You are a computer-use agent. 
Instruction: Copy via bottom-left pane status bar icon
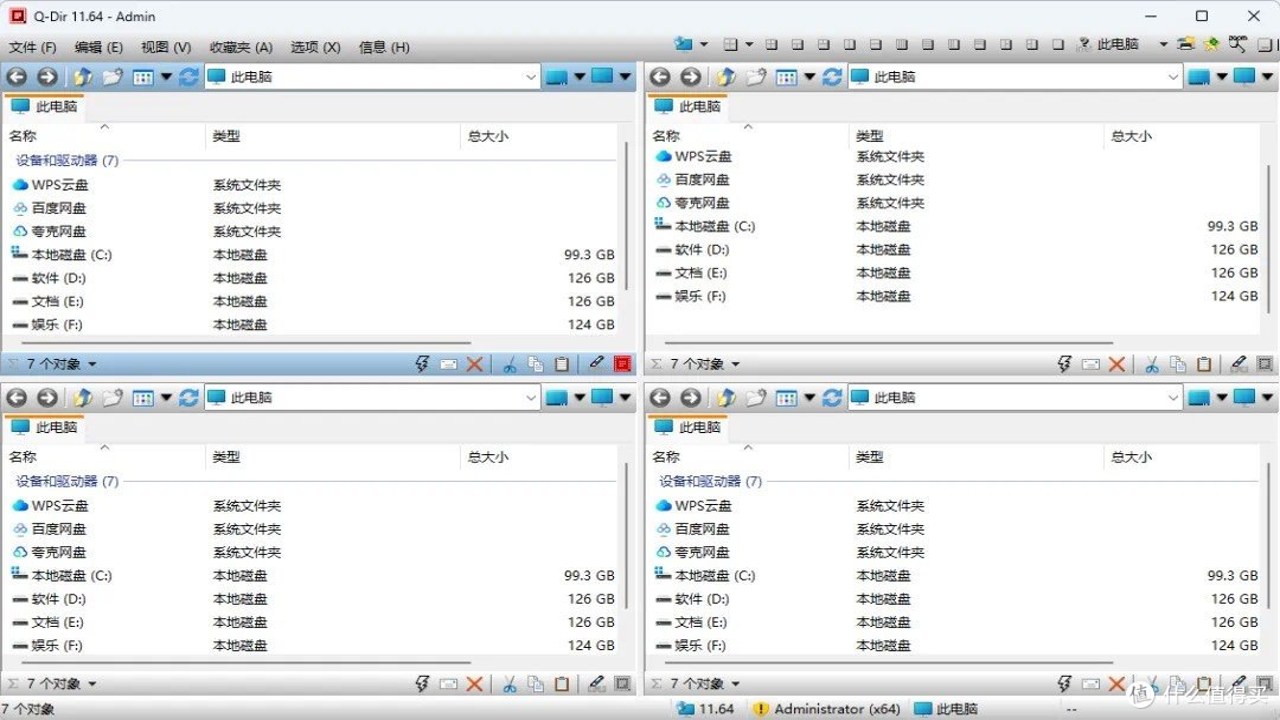(x=536, y=684)
